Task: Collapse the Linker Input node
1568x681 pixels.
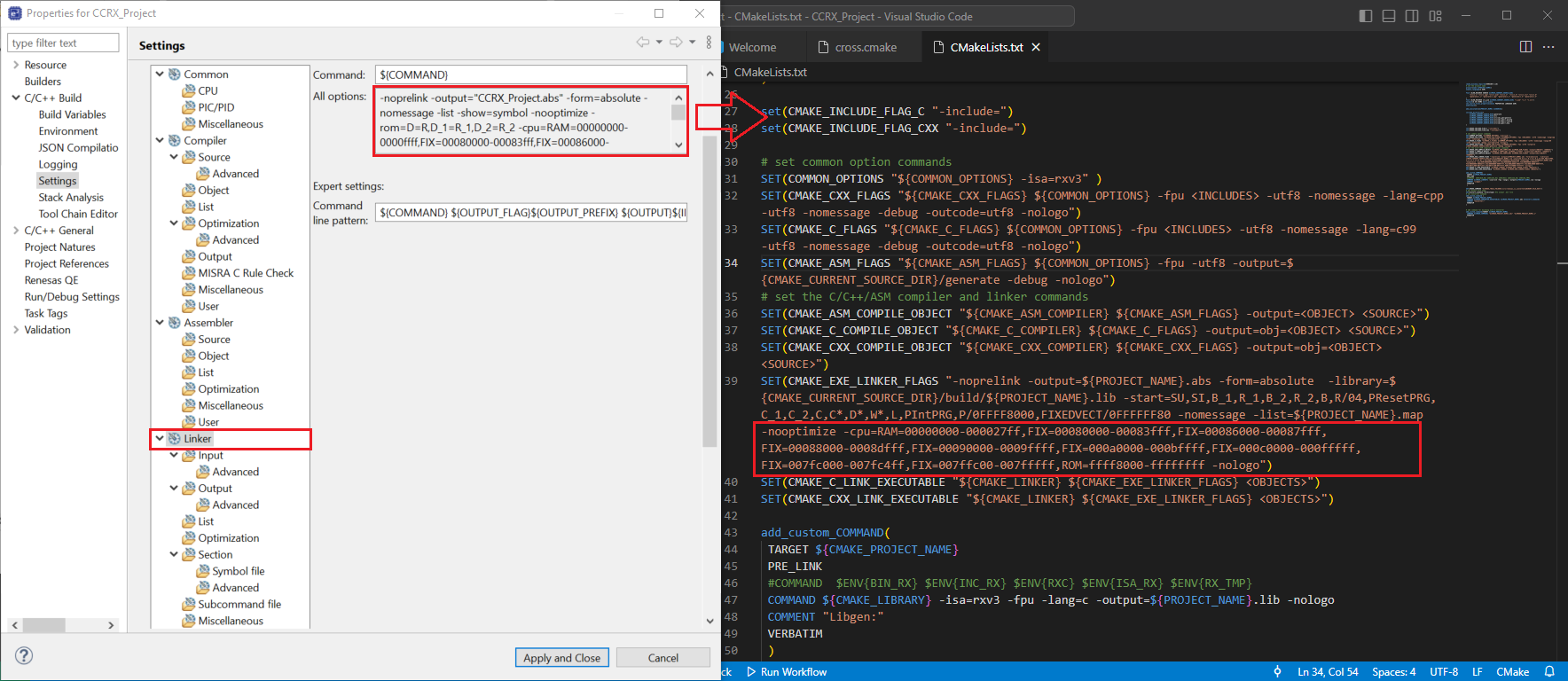Action: coord(174,455)
